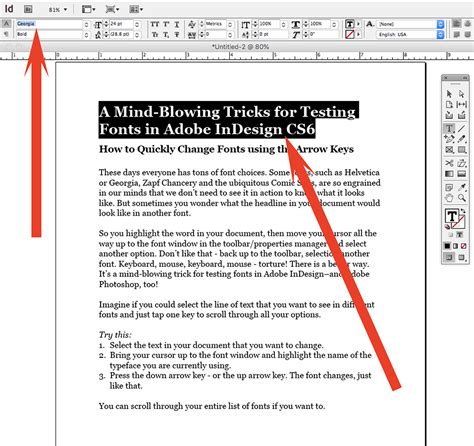Switch to Paragraph Formatting Controls (¶)

(x=6, y=34)
